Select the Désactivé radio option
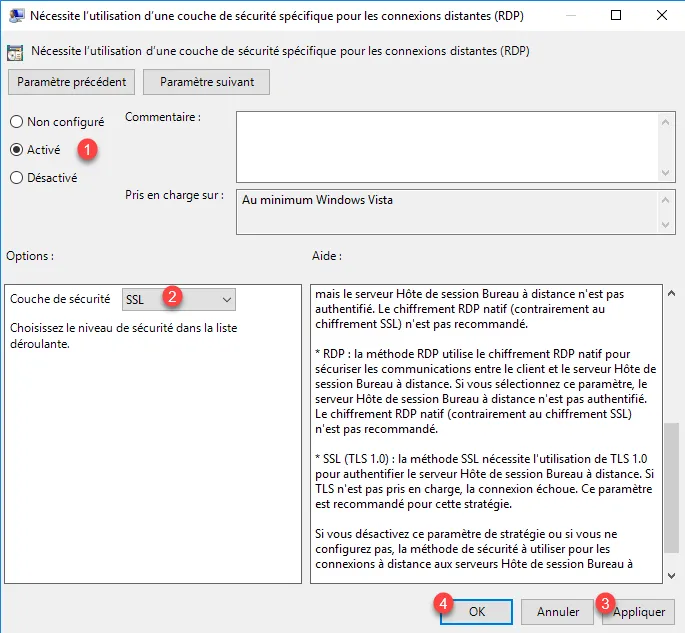The image size is (685, 633). (x=17, y=178)
